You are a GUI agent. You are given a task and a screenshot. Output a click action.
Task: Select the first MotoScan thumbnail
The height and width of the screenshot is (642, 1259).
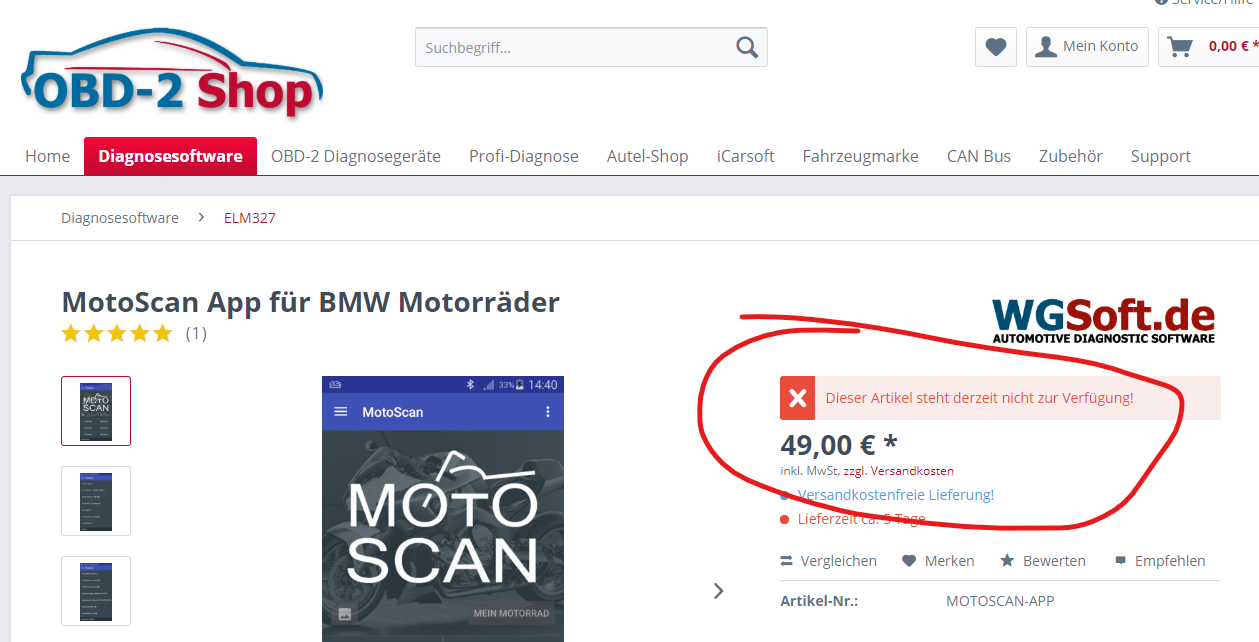(96, 411)
